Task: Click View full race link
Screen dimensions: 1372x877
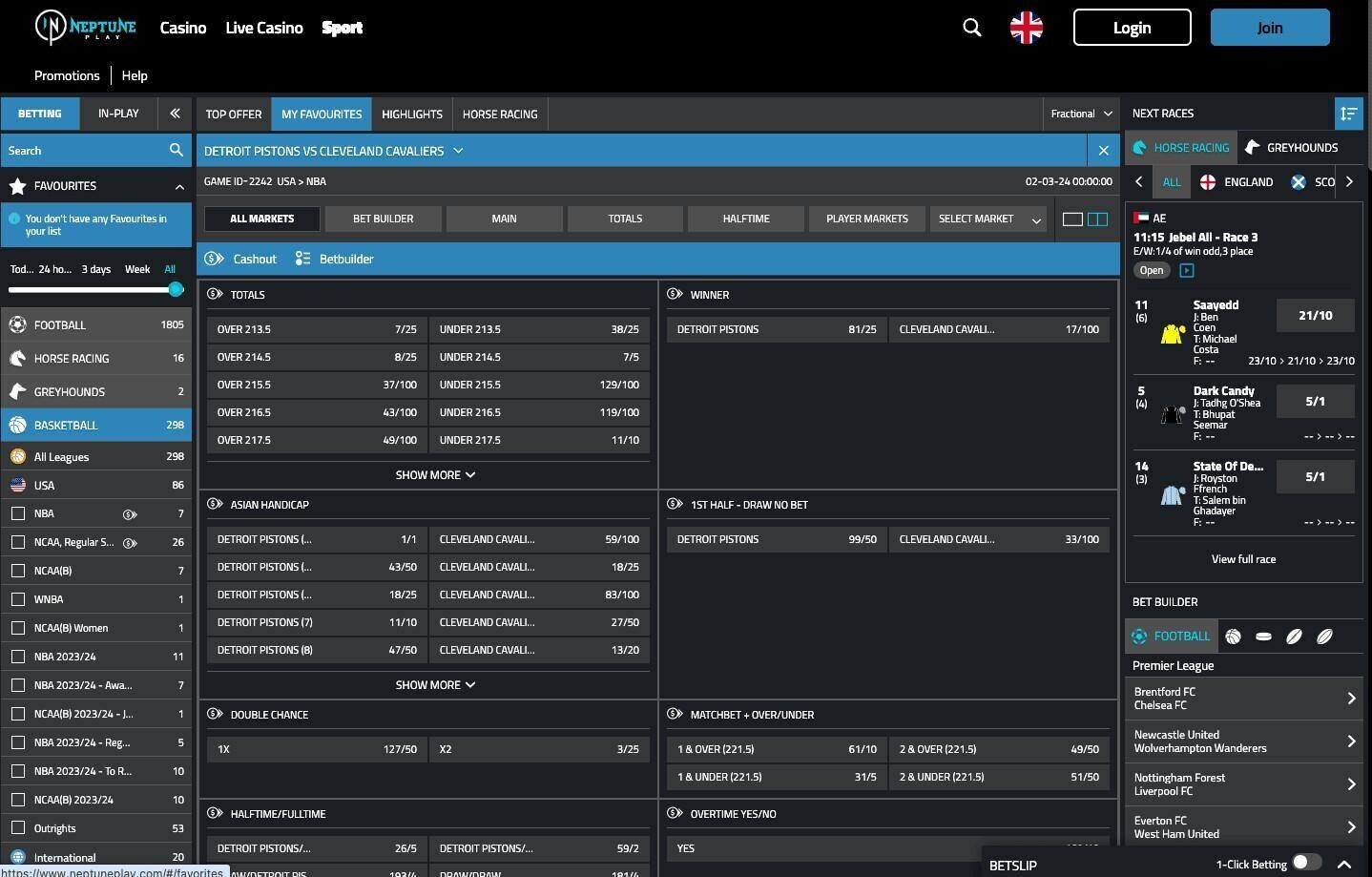Action: point(1243,559)
